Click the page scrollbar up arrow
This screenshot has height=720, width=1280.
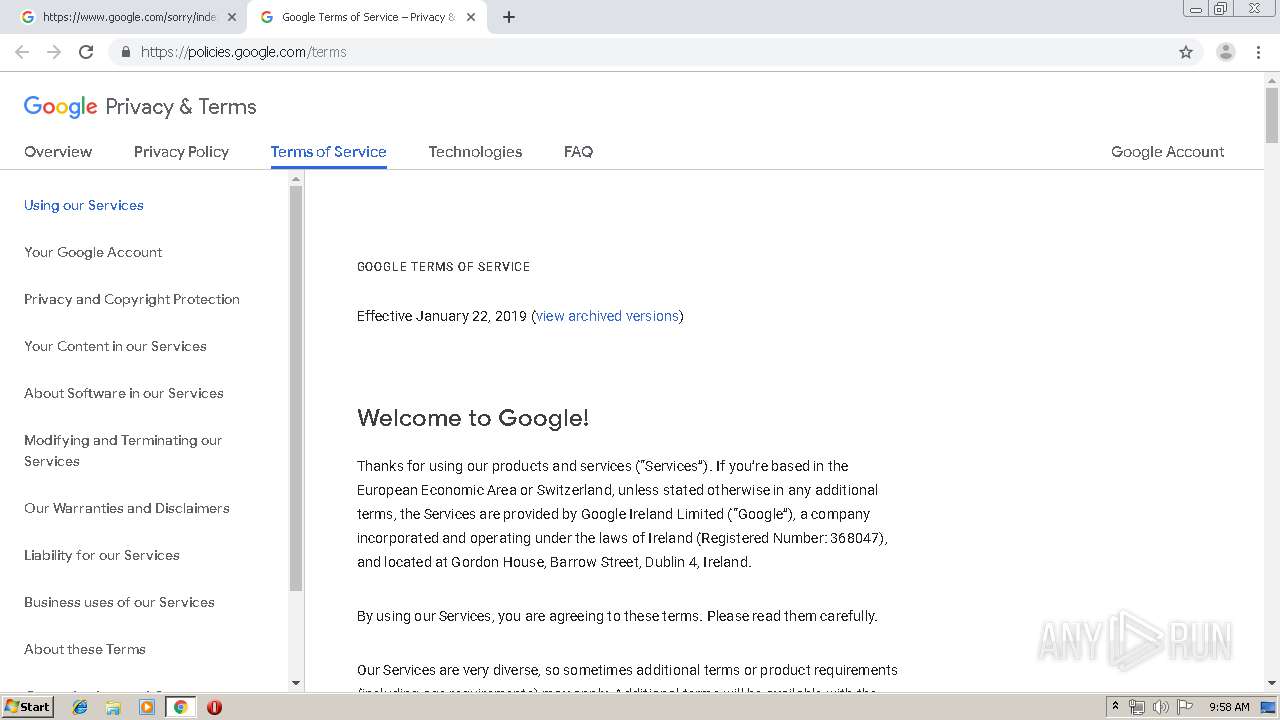(x=1271, y=79)
